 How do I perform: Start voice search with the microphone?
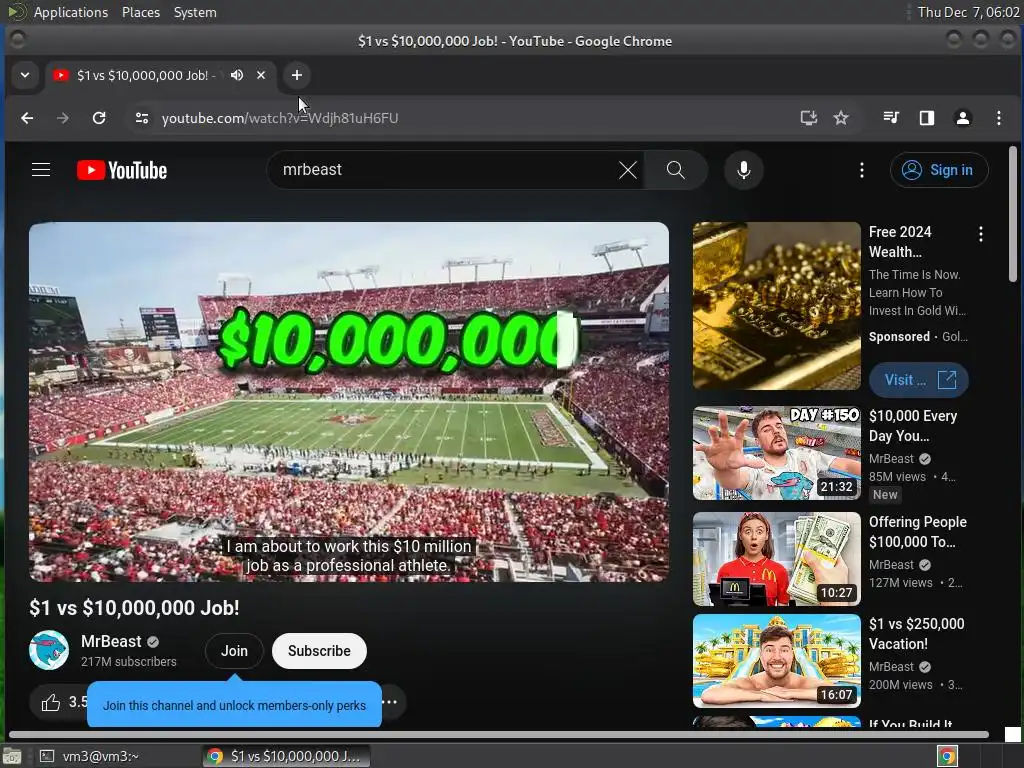[743, 170]
